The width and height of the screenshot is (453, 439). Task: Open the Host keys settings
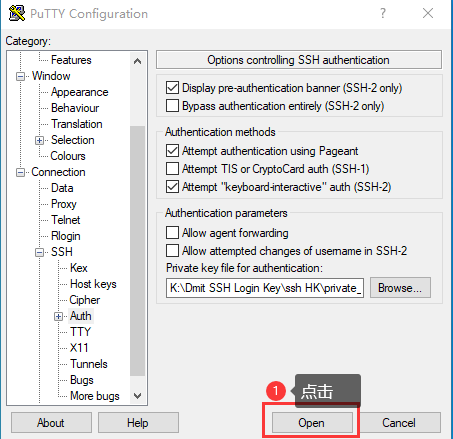coord(93,284)
